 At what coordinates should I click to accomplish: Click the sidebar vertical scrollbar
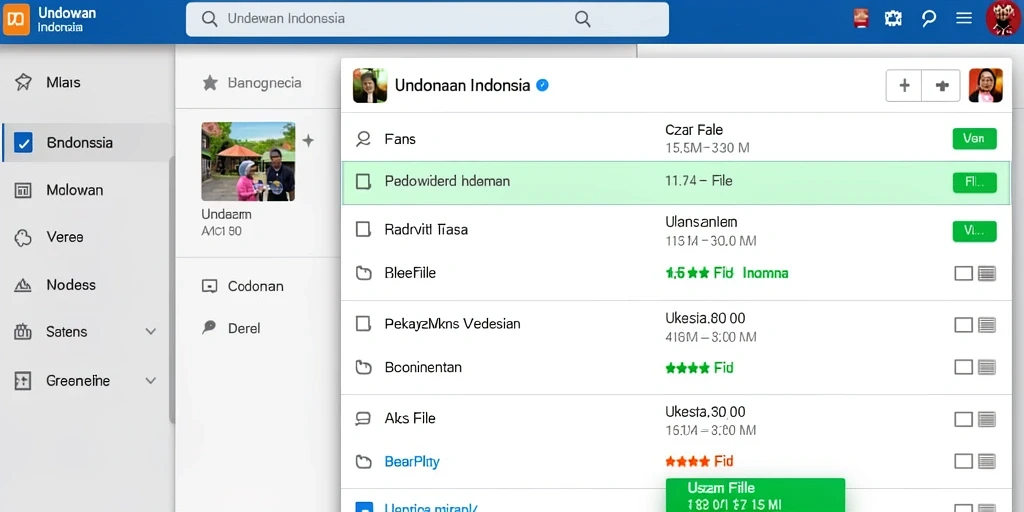[x=172, y=291]
